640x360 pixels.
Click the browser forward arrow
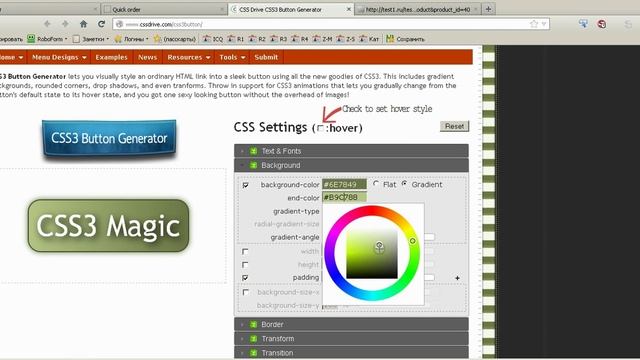(65, 24)
